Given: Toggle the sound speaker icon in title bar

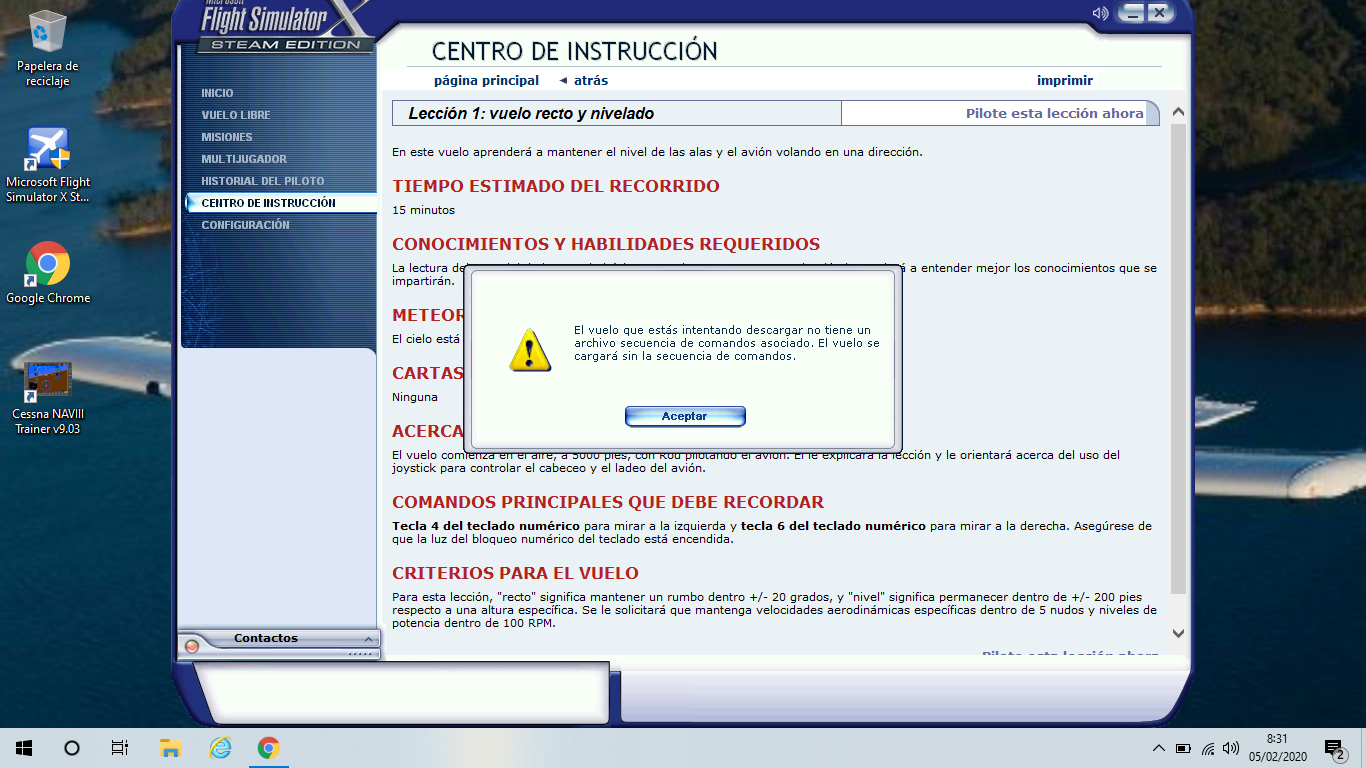Looking at the screenshot, I should tap(1100, 13).
